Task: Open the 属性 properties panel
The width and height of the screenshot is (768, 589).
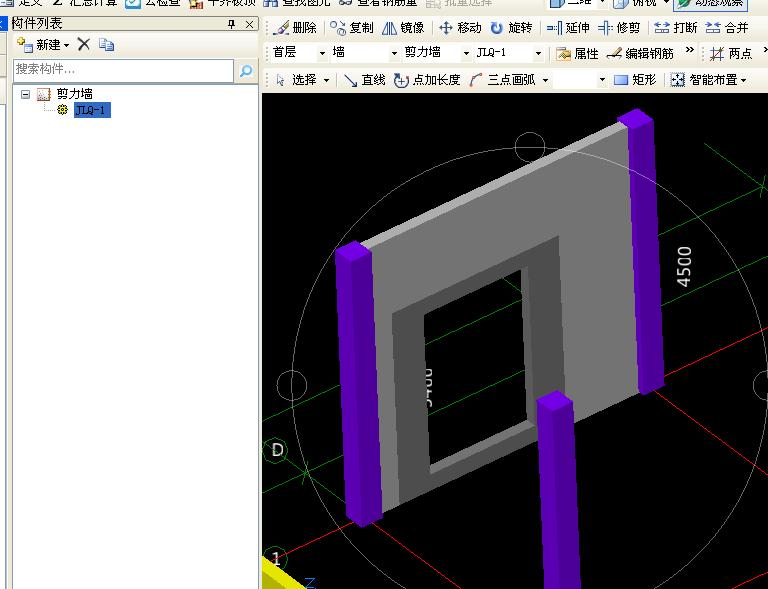Action: [x=577, y=53]
